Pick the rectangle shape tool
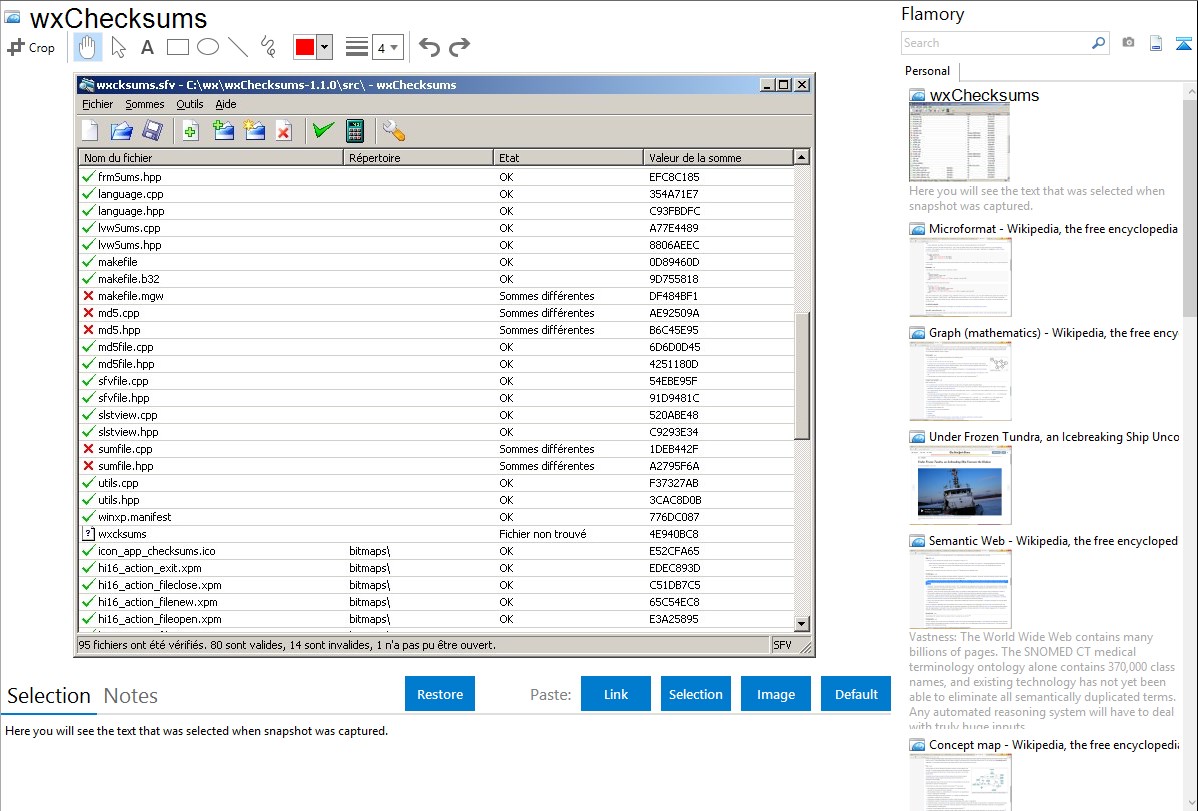Image resolution: width=1198 pixels, height=811 pixels. click(x=178, y=47)
